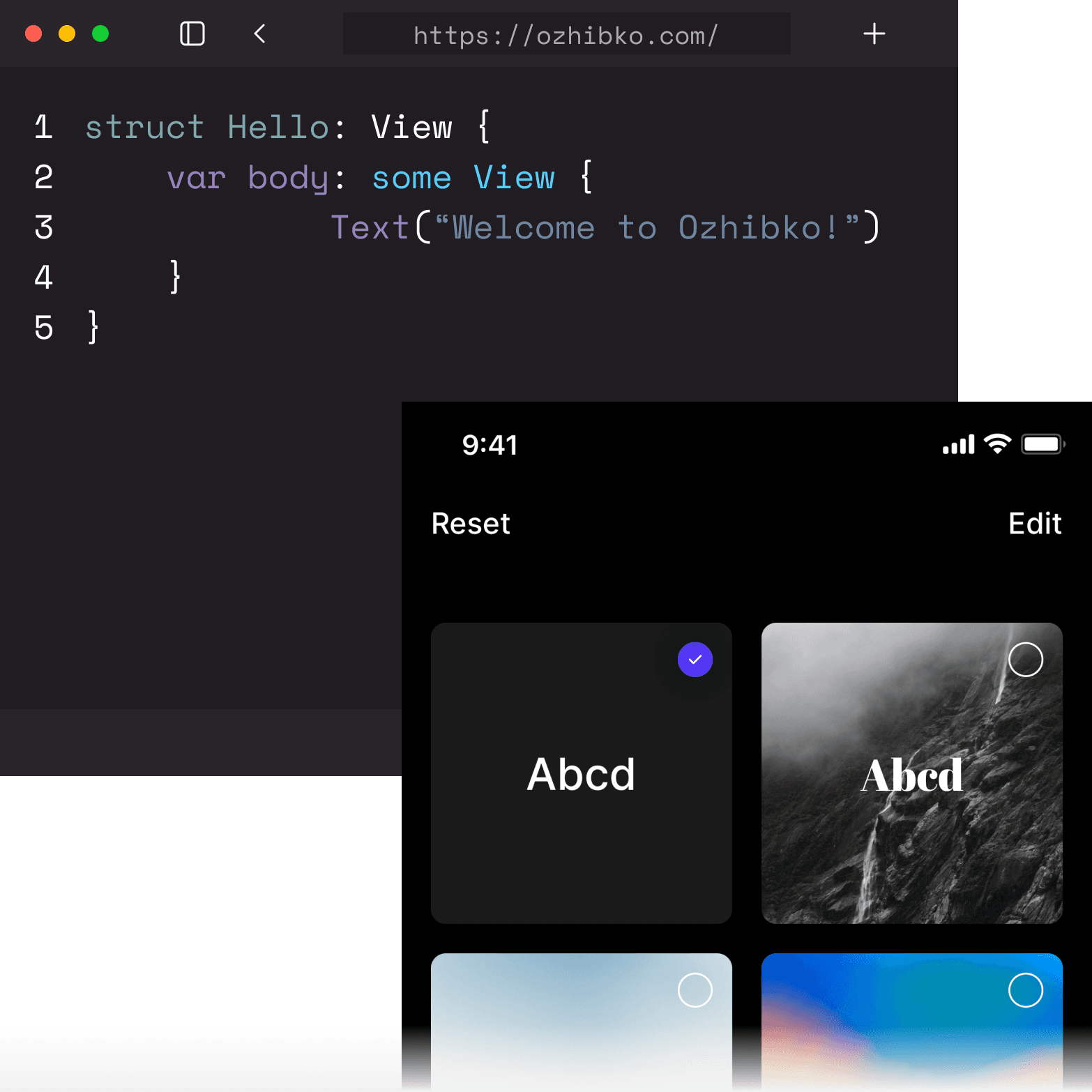The width and height of the screenshot is (1092, 1092).
Task: Open the dark Abcd card thumbnail
Action: click(582, 773)
